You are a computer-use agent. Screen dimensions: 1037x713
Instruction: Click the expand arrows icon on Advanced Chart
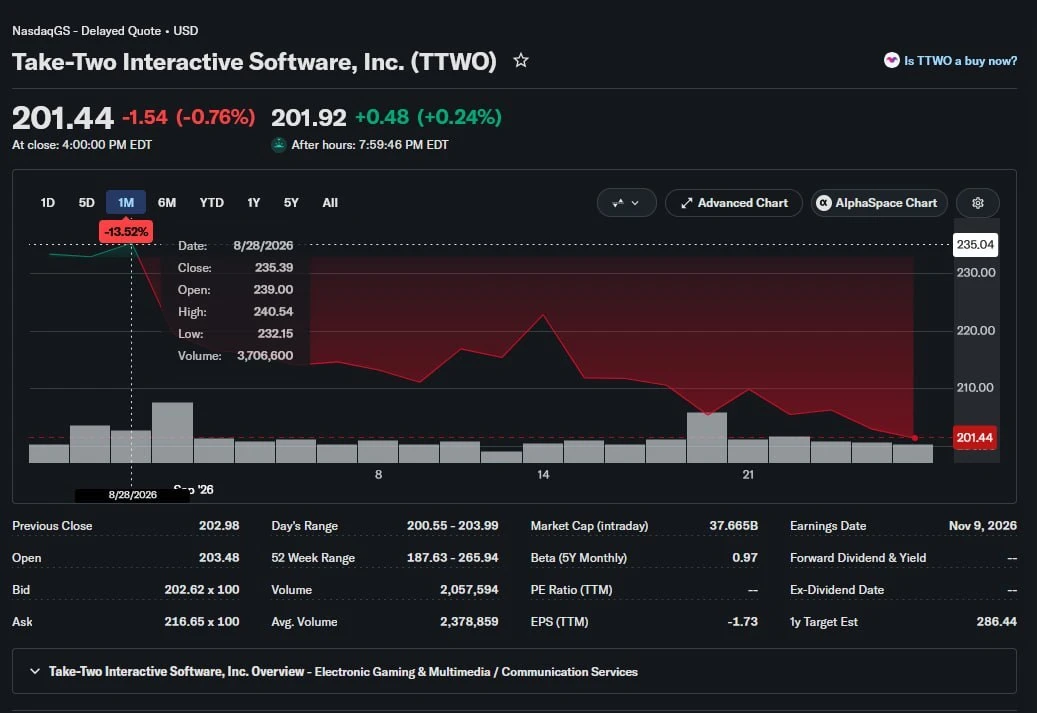(x=686, y=203)
